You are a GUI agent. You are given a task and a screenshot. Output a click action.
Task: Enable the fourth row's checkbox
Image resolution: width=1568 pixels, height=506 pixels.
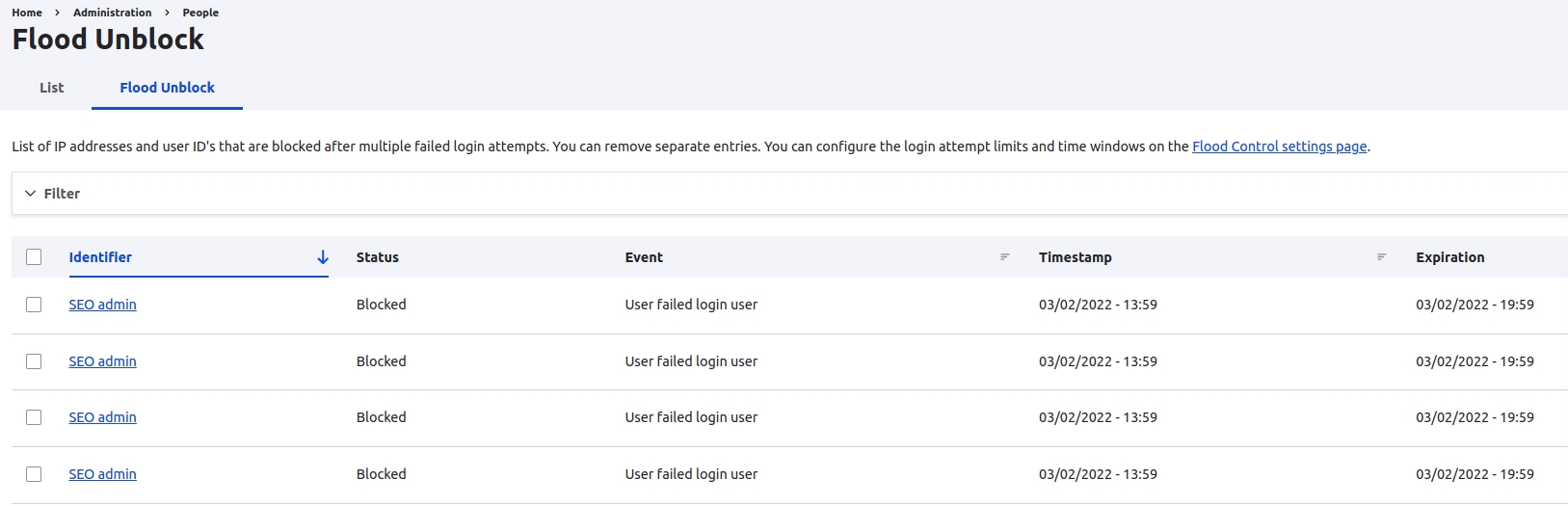(x=34, y=474)
